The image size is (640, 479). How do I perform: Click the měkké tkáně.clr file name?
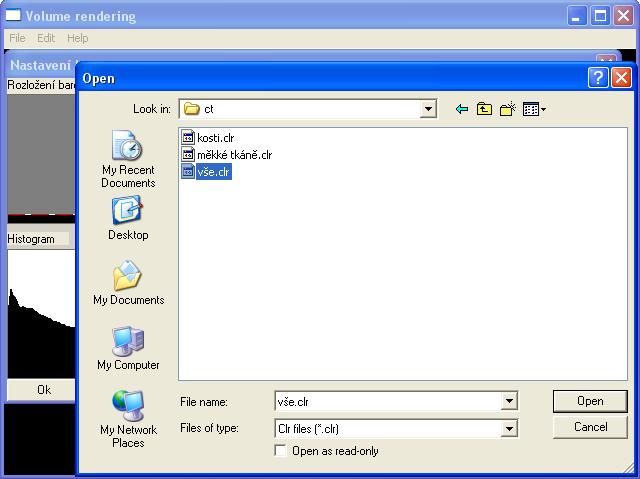pos(234,155)
